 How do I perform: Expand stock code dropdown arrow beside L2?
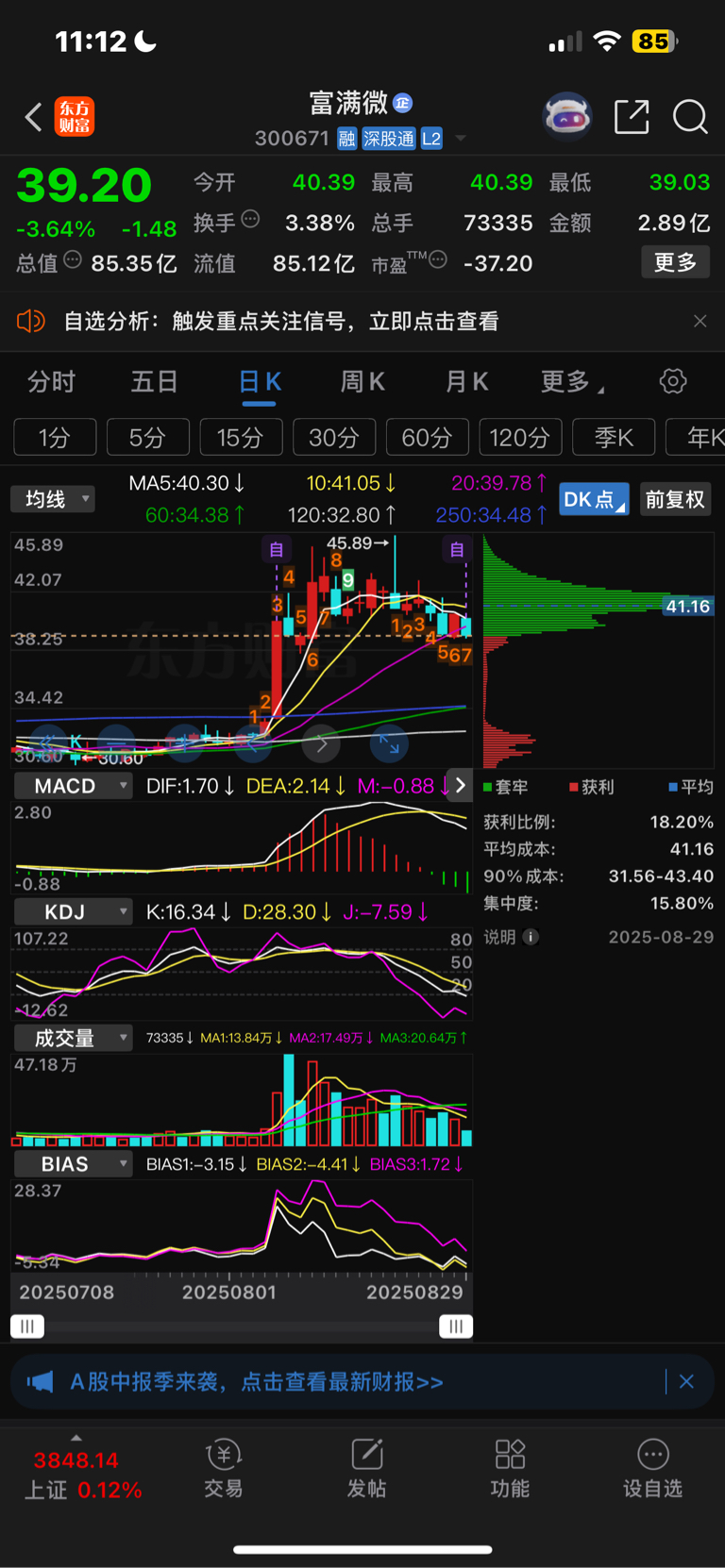461,139
